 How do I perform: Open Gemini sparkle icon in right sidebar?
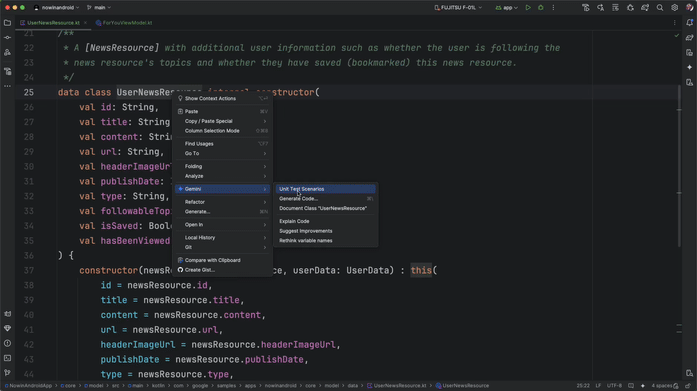pyautogui.click(x=689, y=68)
